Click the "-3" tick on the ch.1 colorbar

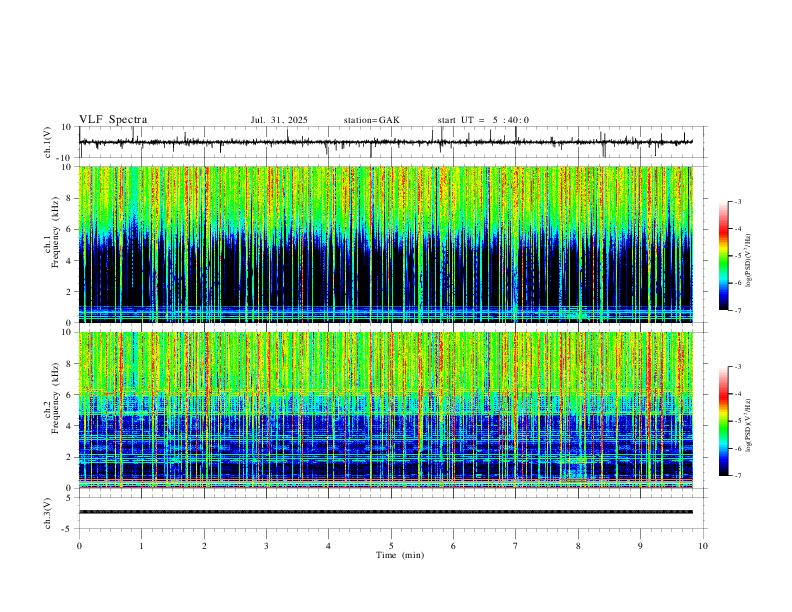[738, 201]
